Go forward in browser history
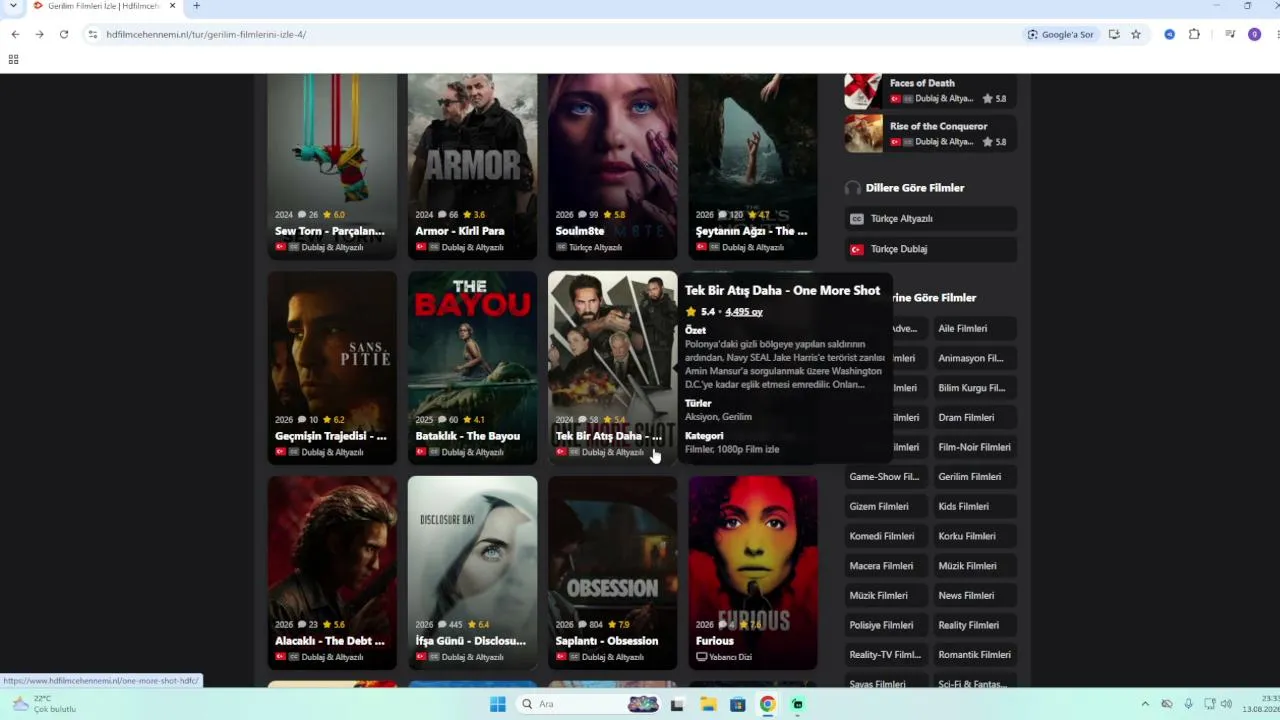Viewport: 1280px width, 720px height. click(39, 34)
